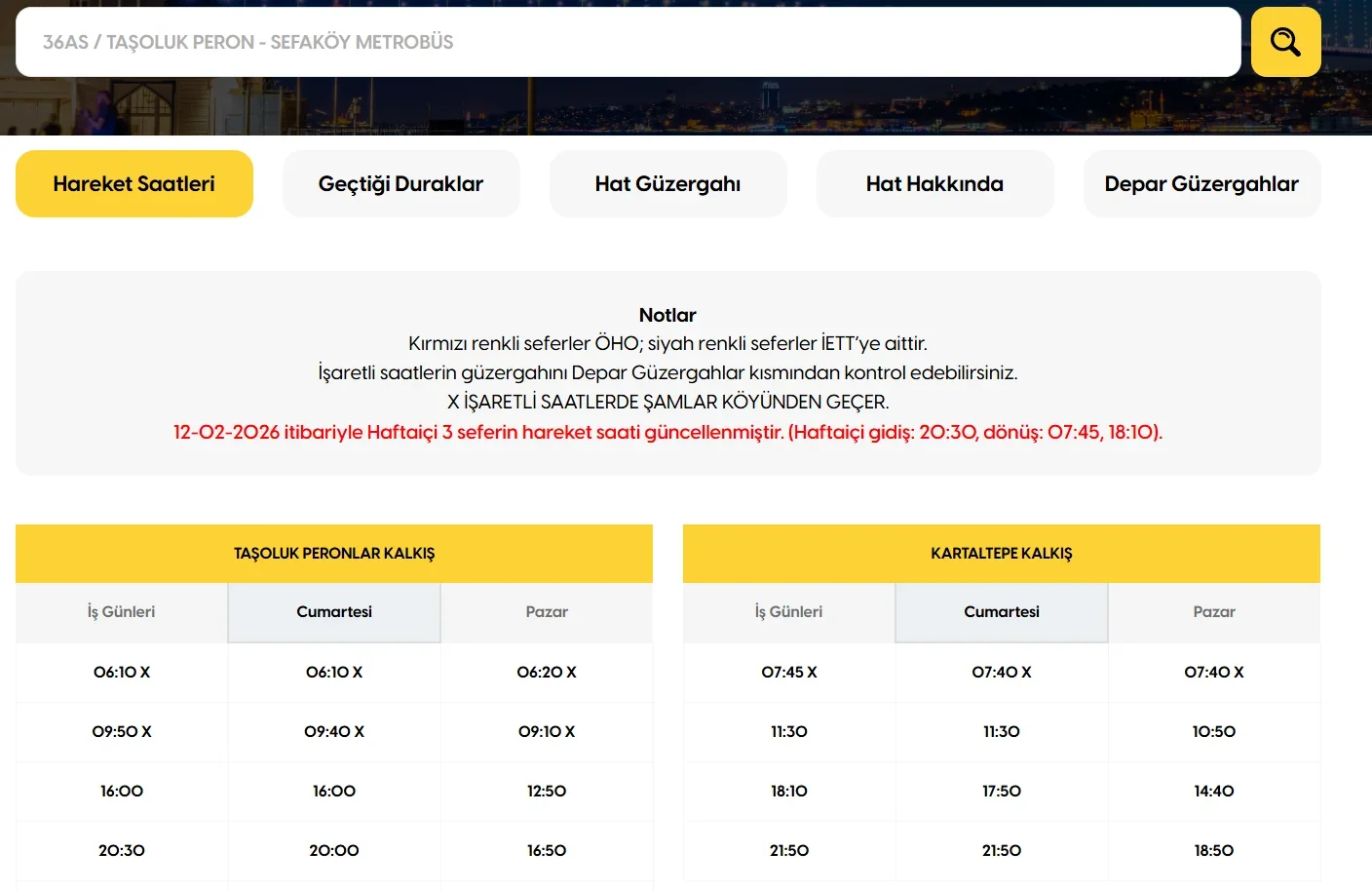Click the 06:10 X departure time

pyautogui.click(x=121, y=673)
